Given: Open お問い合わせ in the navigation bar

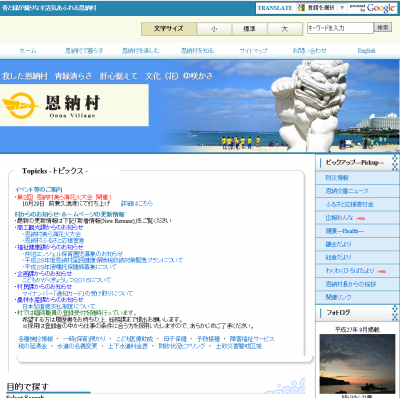Looking at the screenshot, I should pos(309,51).
